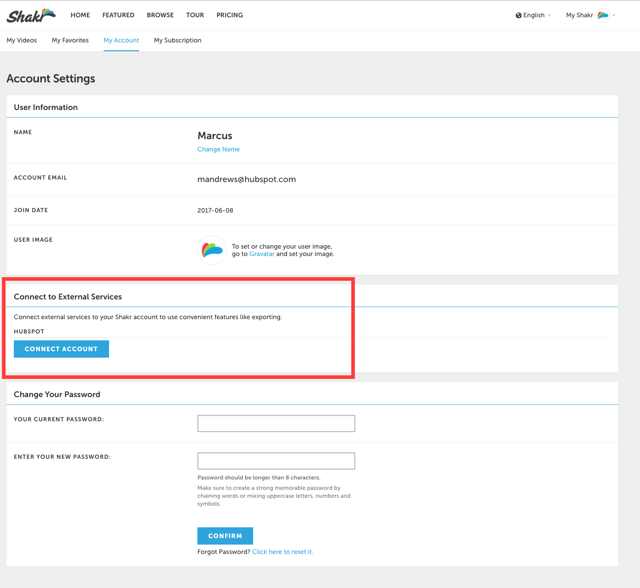Viewport: 640px width, 588px height.
Task: Open the TOUR menu item
Action: tap(195, 15)
